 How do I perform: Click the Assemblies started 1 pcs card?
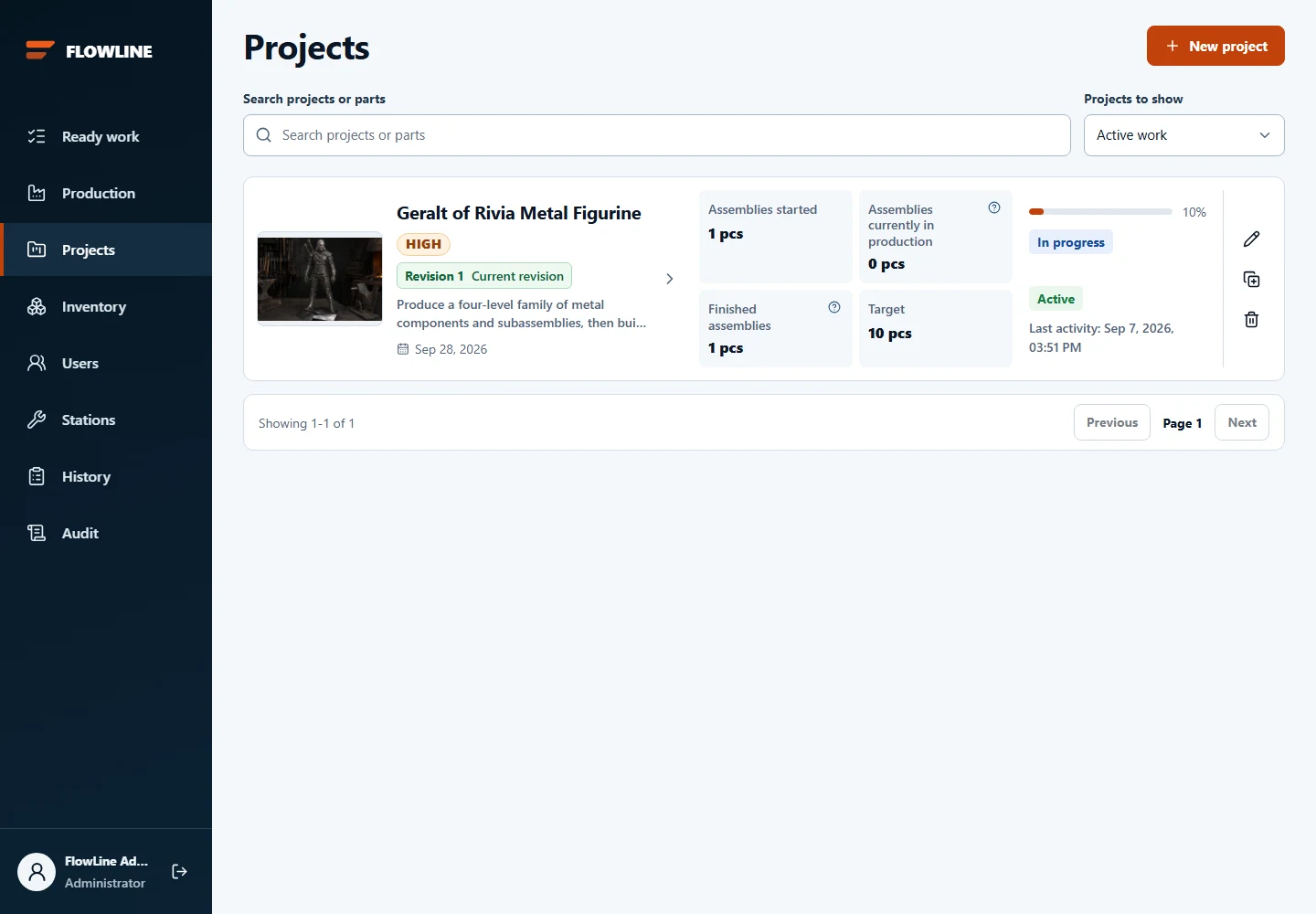(776, 237)
